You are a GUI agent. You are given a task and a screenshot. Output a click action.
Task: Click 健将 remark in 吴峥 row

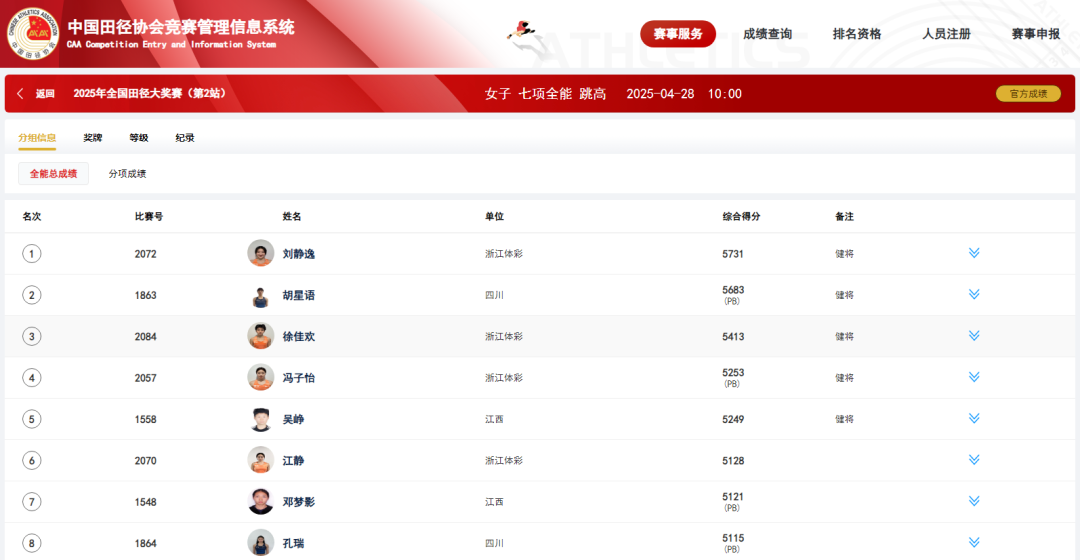(844, 419)
